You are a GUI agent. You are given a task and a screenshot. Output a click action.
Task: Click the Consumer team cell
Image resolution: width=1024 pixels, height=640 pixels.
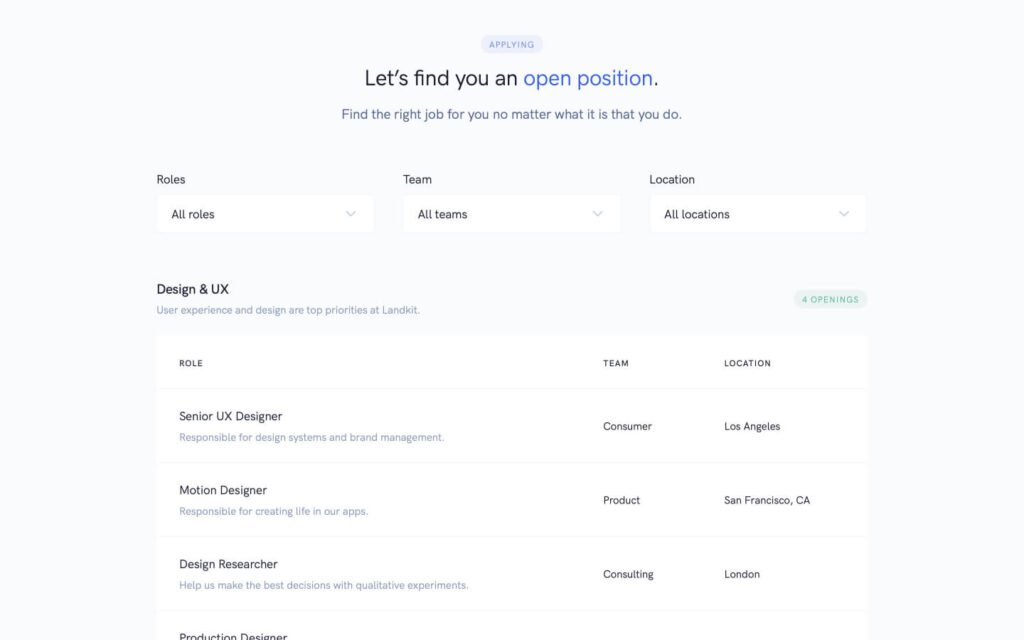coord(627,426)
